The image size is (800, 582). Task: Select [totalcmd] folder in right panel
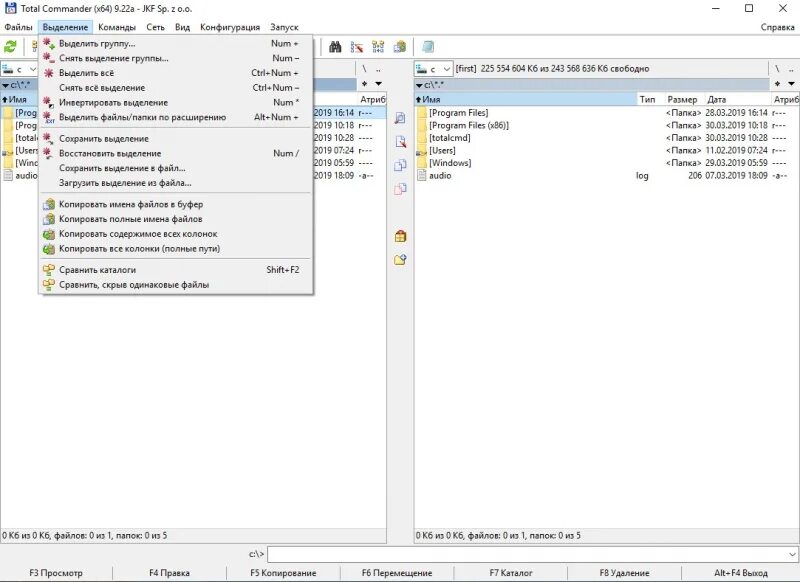[x=449, y=138]
